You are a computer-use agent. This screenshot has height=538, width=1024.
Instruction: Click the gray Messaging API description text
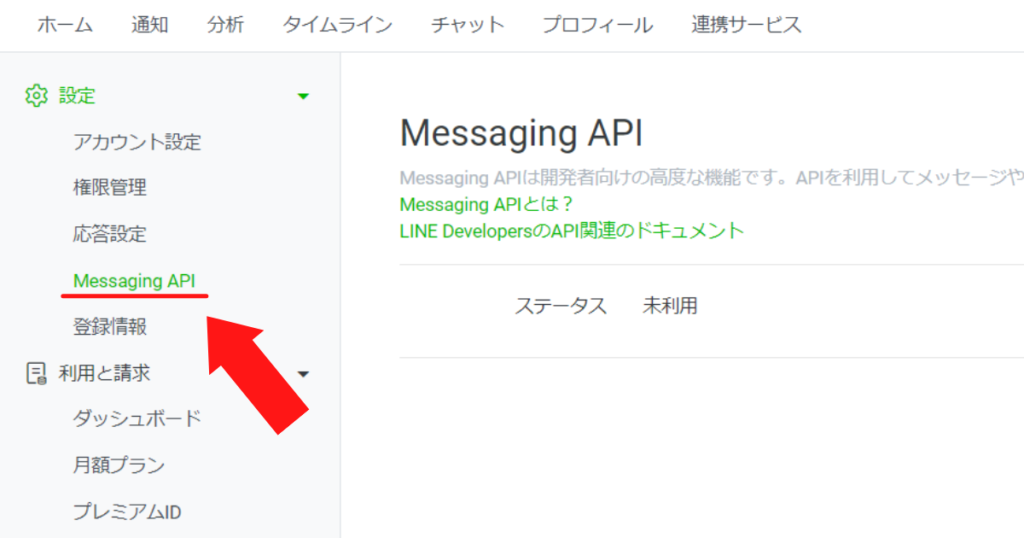coord(712,178)
